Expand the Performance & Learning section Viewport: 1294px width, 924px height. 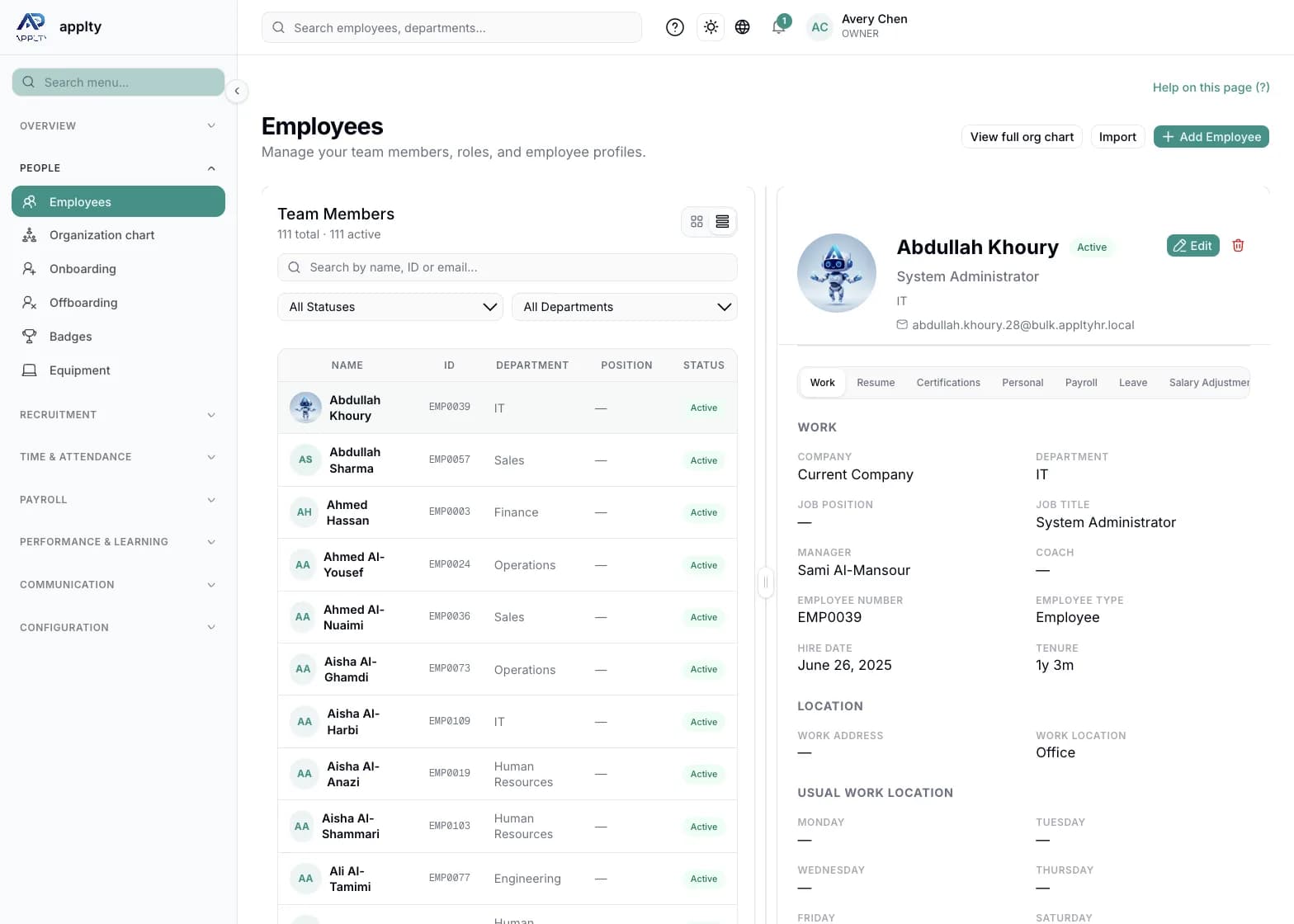[x=118, y=542]
